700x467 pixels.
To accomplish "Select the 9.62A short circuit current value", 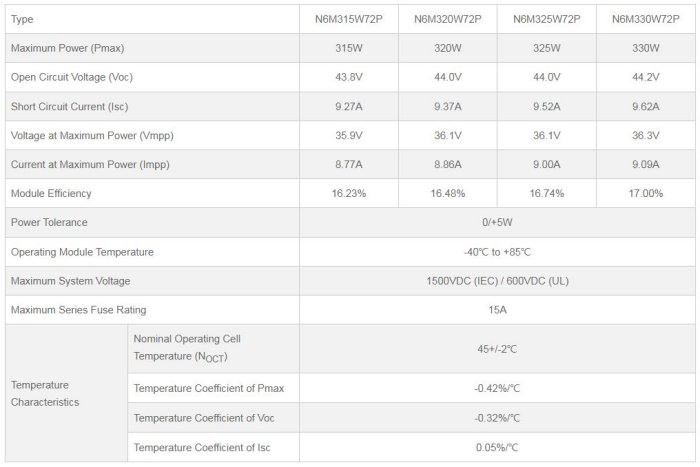I will 646,106.
